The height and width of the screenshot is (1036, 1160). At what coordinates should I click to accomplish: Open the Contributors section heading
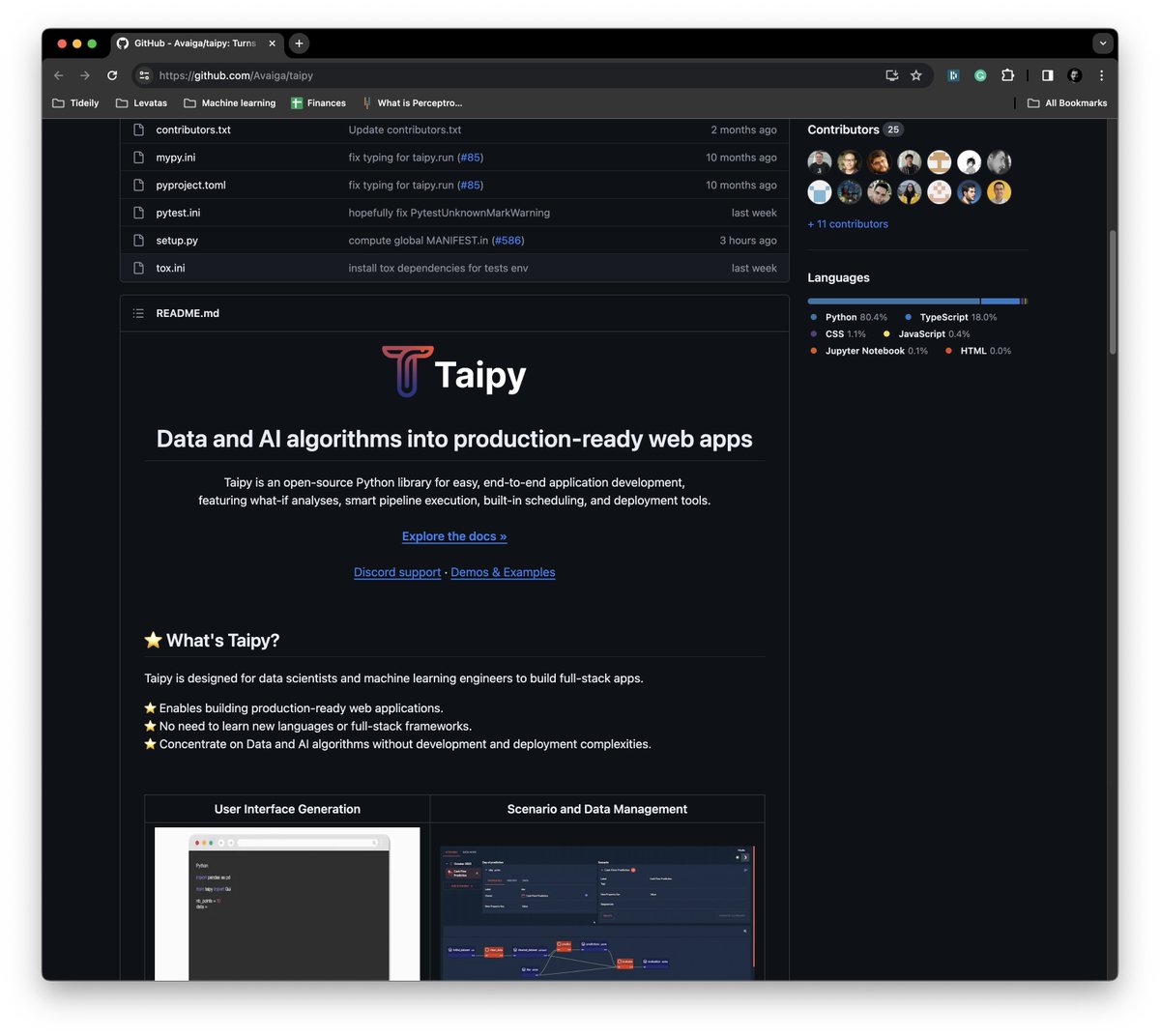843,129
